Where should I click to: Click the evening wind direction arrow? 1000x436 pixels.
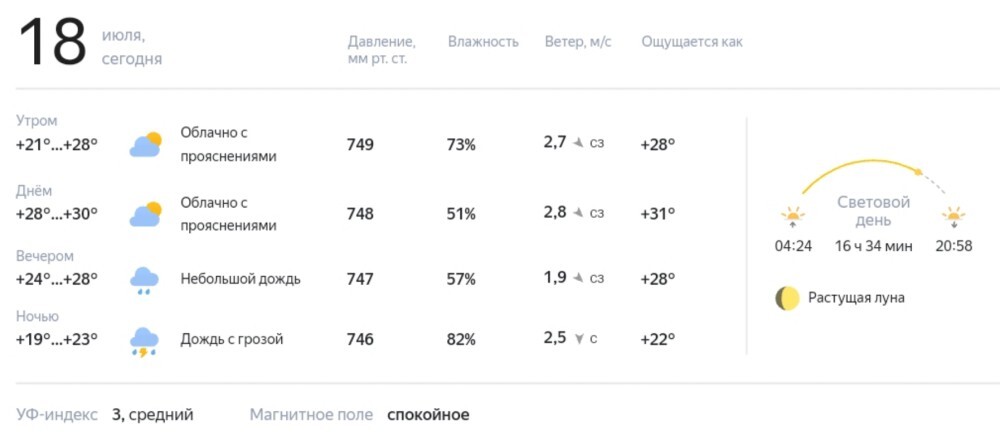(x=578, y=278)
